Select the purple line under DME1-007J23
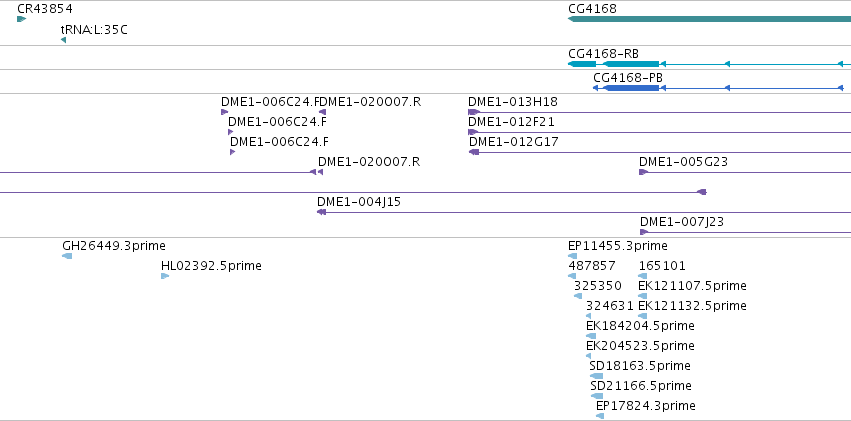The width and height of the screenshot is (851, 421). (x=745, y=232)
